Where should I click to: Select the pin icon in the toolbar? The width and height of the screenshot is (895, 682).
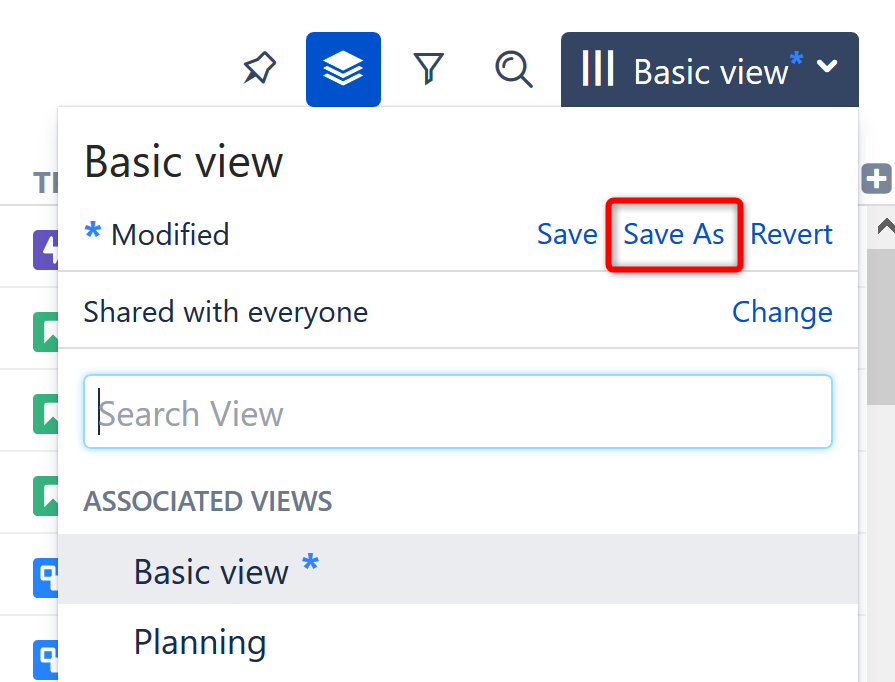tap(259, 69)
